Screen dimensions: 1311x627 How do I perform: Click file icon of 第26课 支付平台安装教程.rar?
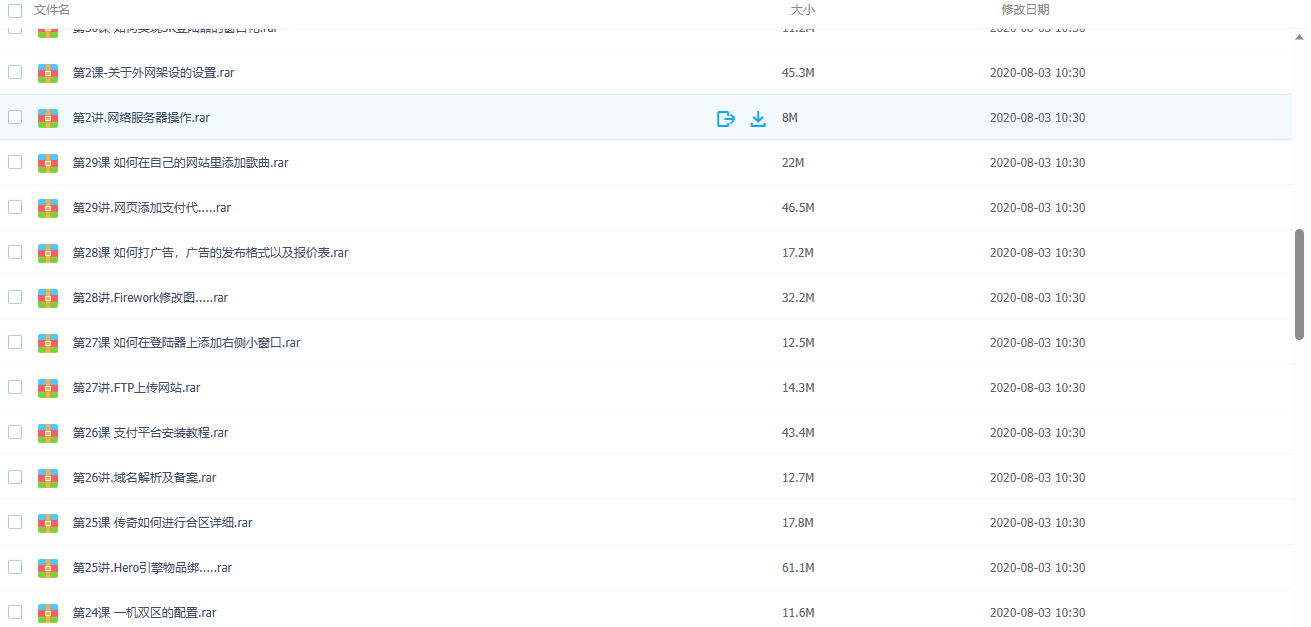pos(48,433)
